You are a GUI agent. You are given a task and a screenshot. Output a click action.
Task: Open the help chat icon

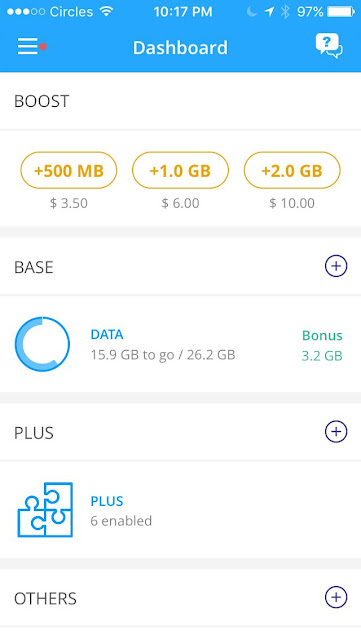pyautogui.click(x=329, y=46)
